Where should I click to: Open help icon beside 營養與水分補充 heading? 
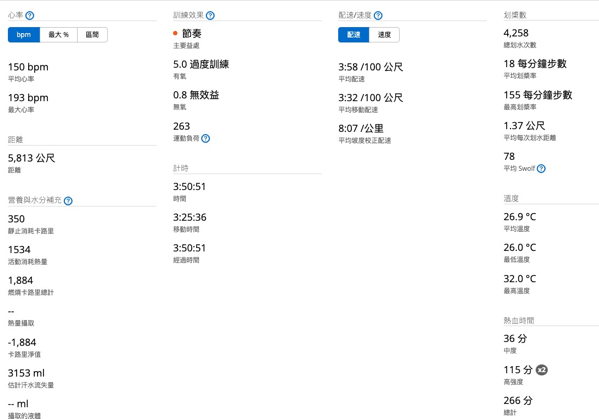(68, 201)
